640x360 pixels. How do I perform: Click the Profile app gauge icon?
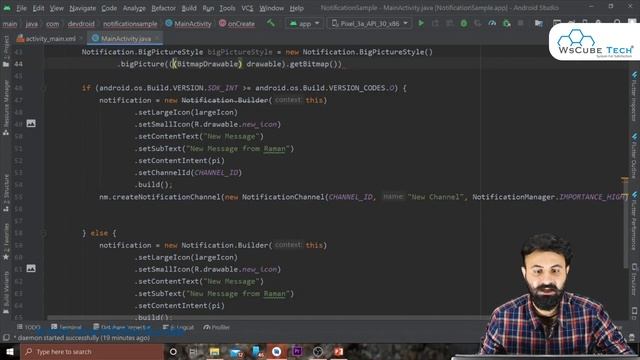click(492, 24)
